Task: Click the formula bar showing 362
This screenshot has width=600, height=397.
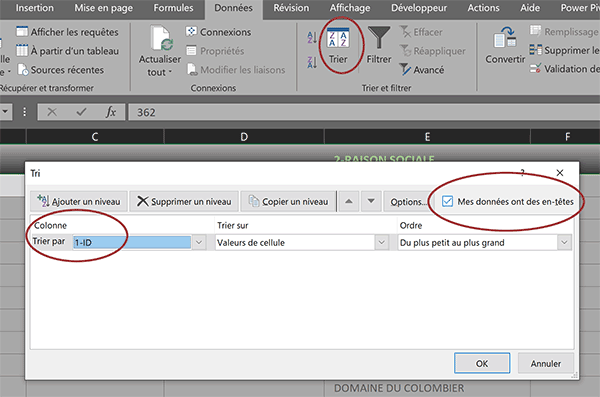Action: coord(364,112)
